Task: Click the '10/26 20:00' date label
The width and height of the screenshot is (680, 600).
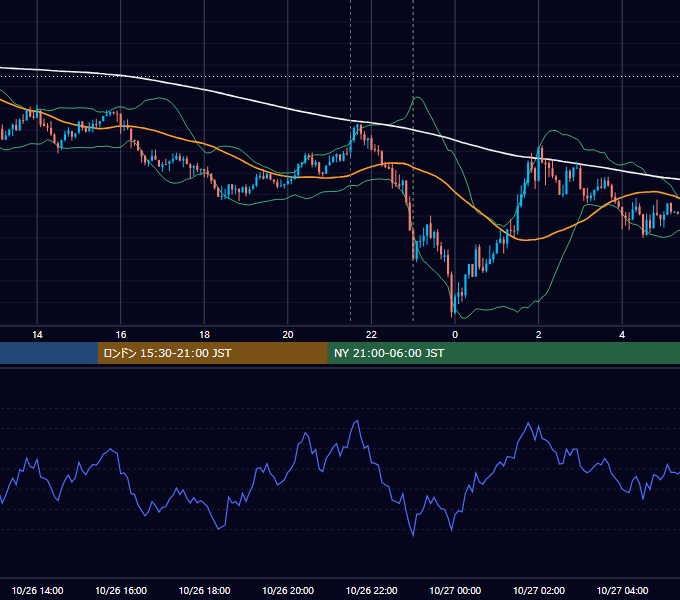Action: (288, 590)
